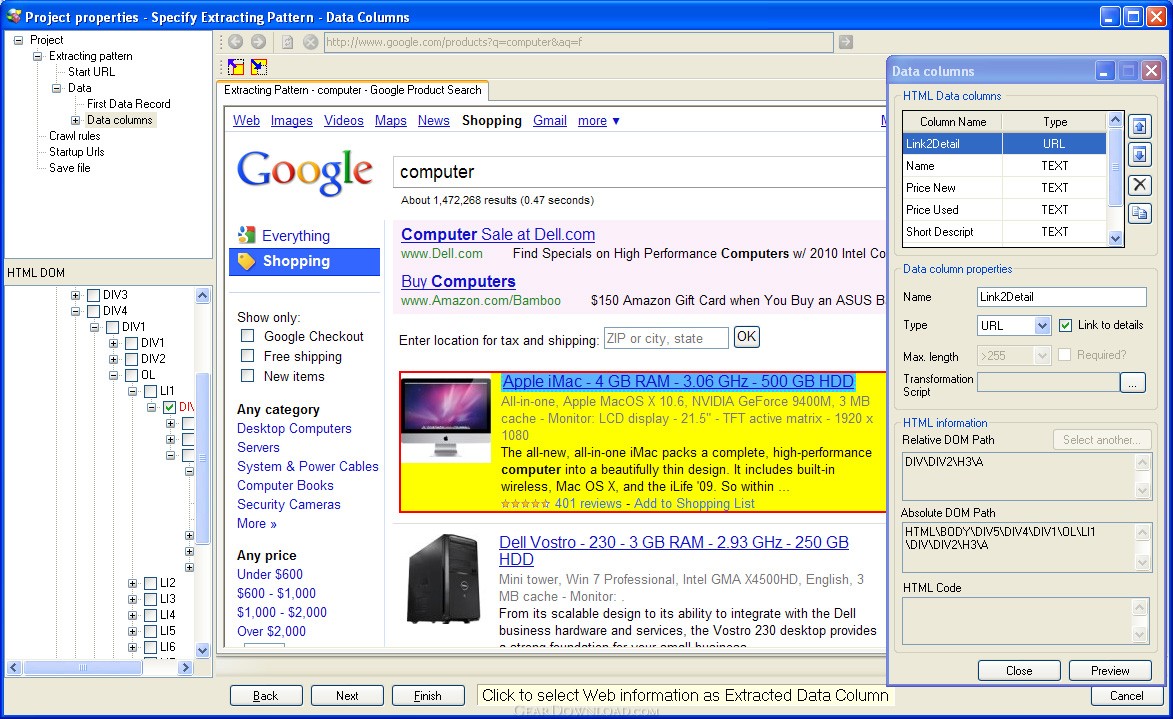Open the Dell Vostro product link
The width and height of the screenshot is (1173, 719).
(x=673, y=551)
